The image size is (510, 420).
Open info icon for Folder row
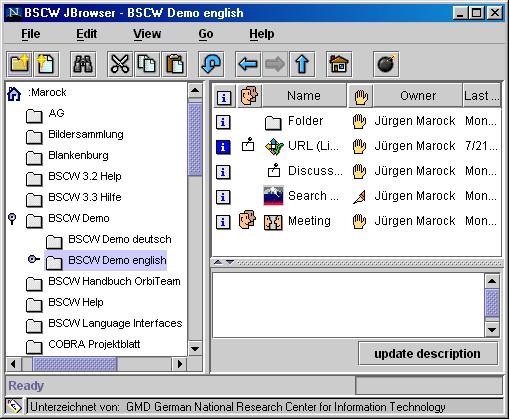pyautogui.click(x=223, y=122)
